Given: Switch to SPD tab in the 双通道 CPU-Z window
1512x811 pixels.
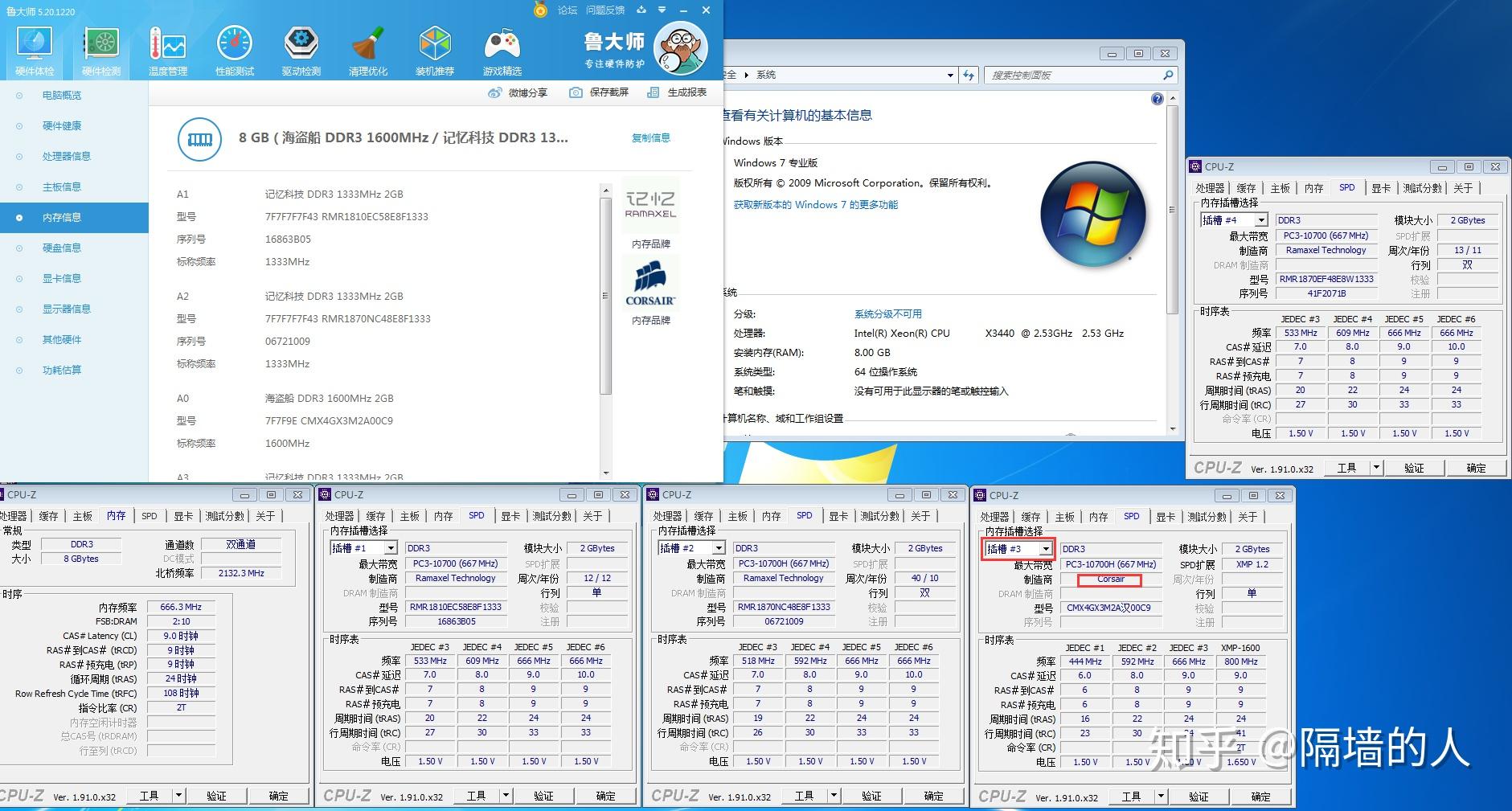Looking at the screenshot, I should click(x=150, y=516).
